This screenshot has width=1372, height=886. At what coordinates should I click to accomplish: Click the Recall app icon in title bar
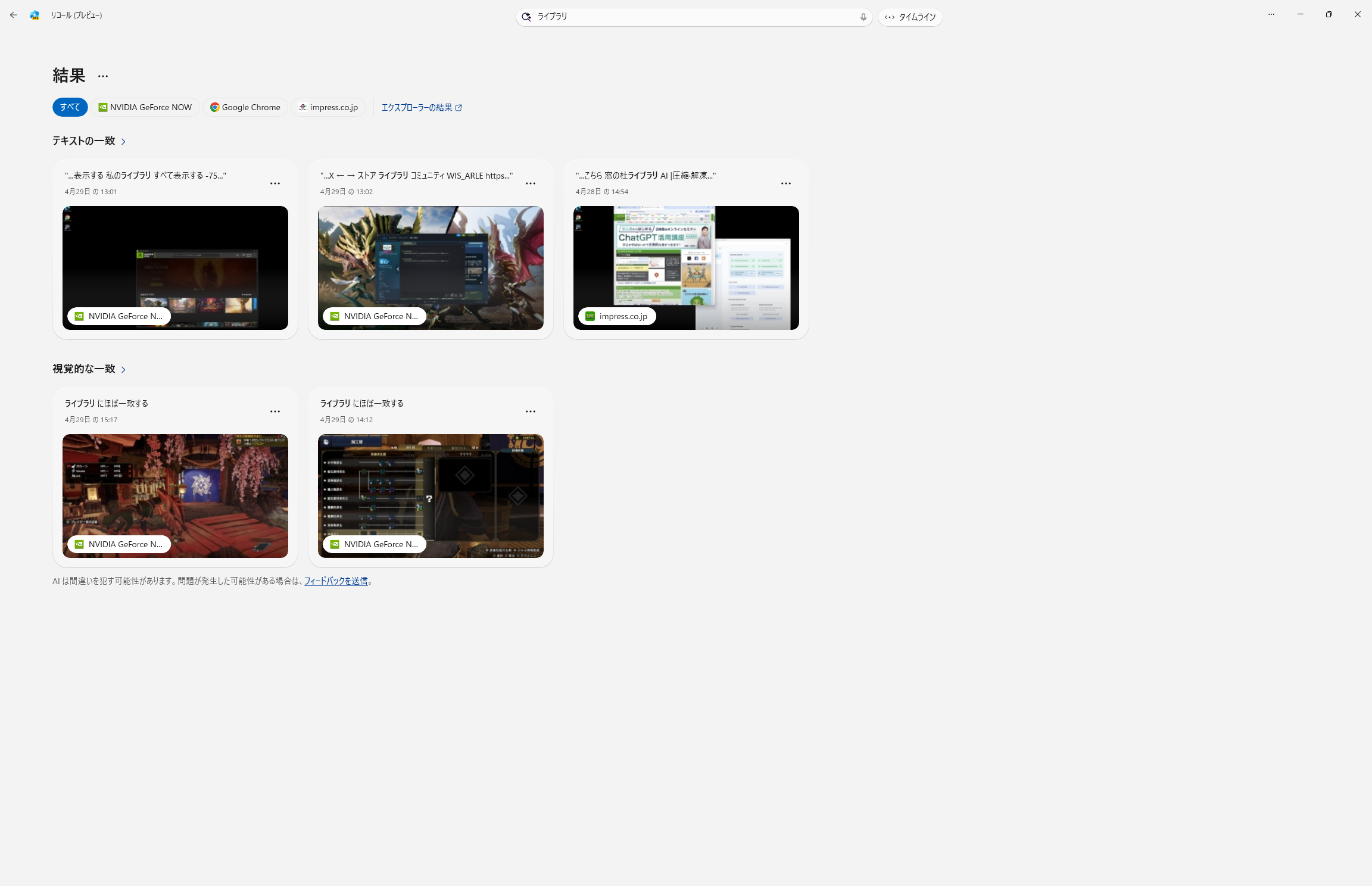[35, 15]
